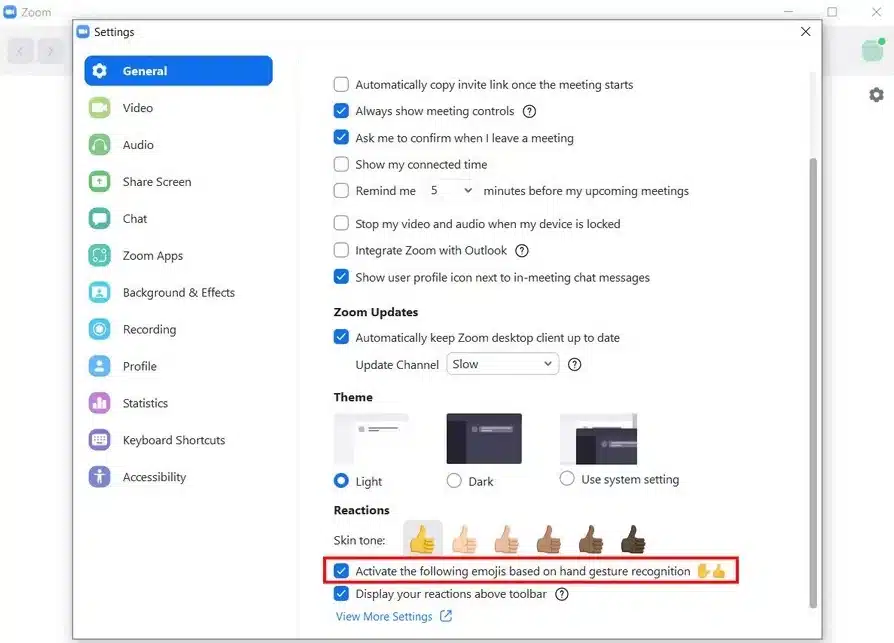
Task: Open the Recording settings tab
Action: click(178, 329)
